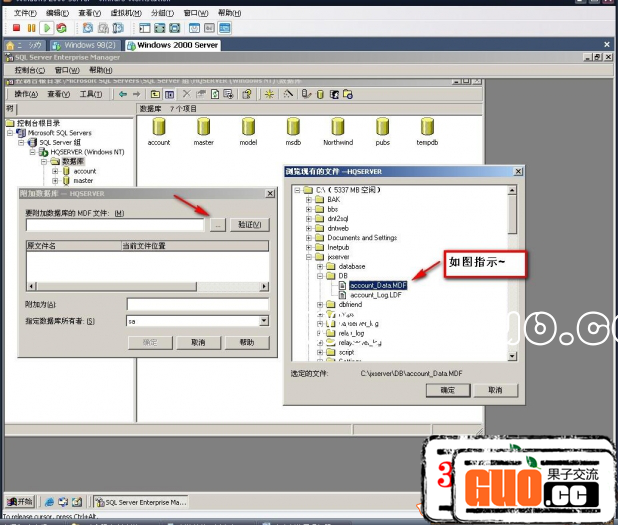Click the MDF file path input field
This screenshot has width=618, height=525.
tap(115, 225)
